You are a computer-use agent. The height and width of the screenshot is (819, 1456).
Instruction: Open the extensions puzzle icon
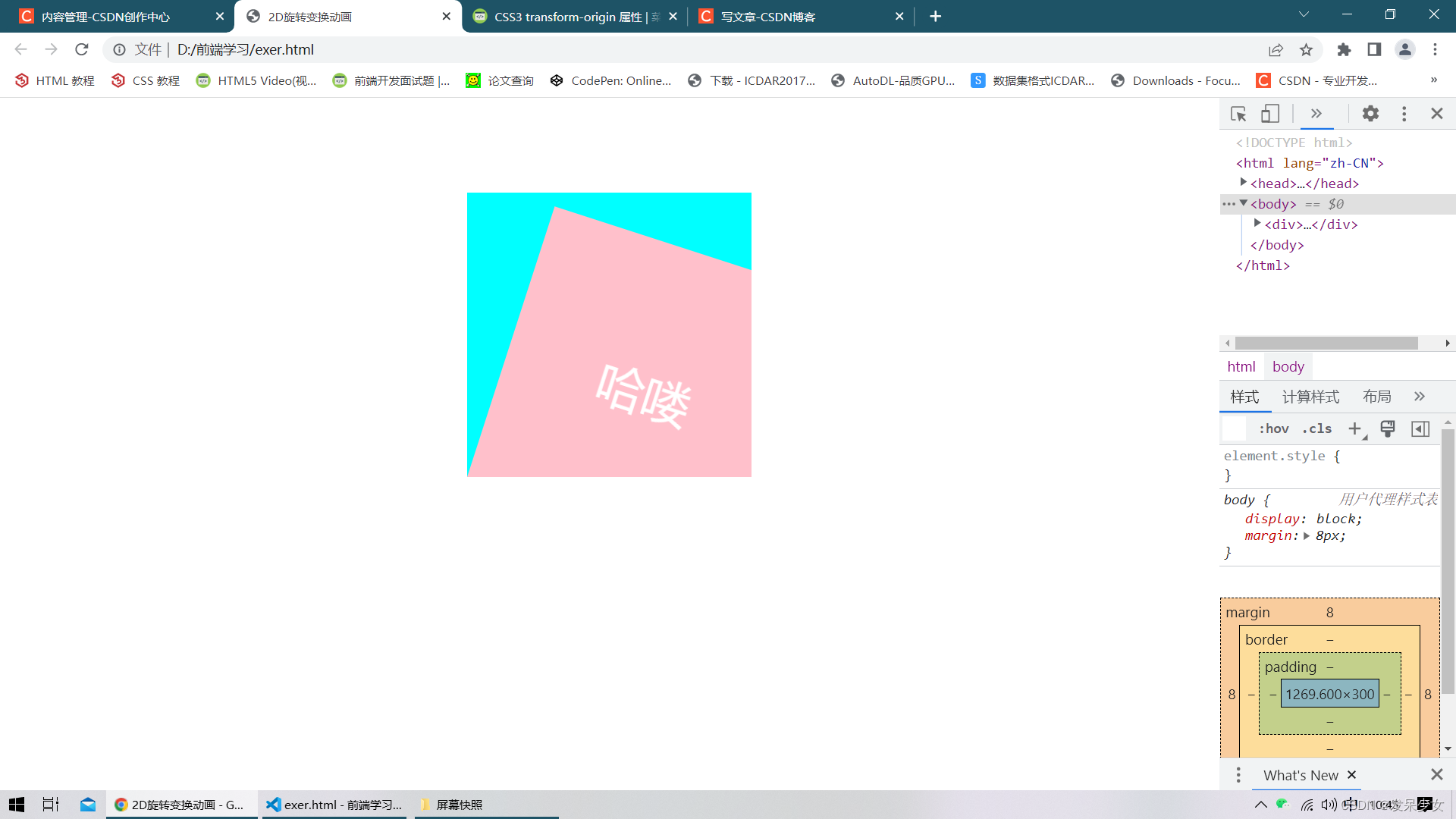pyautogui.click(x=1344, y=49)
